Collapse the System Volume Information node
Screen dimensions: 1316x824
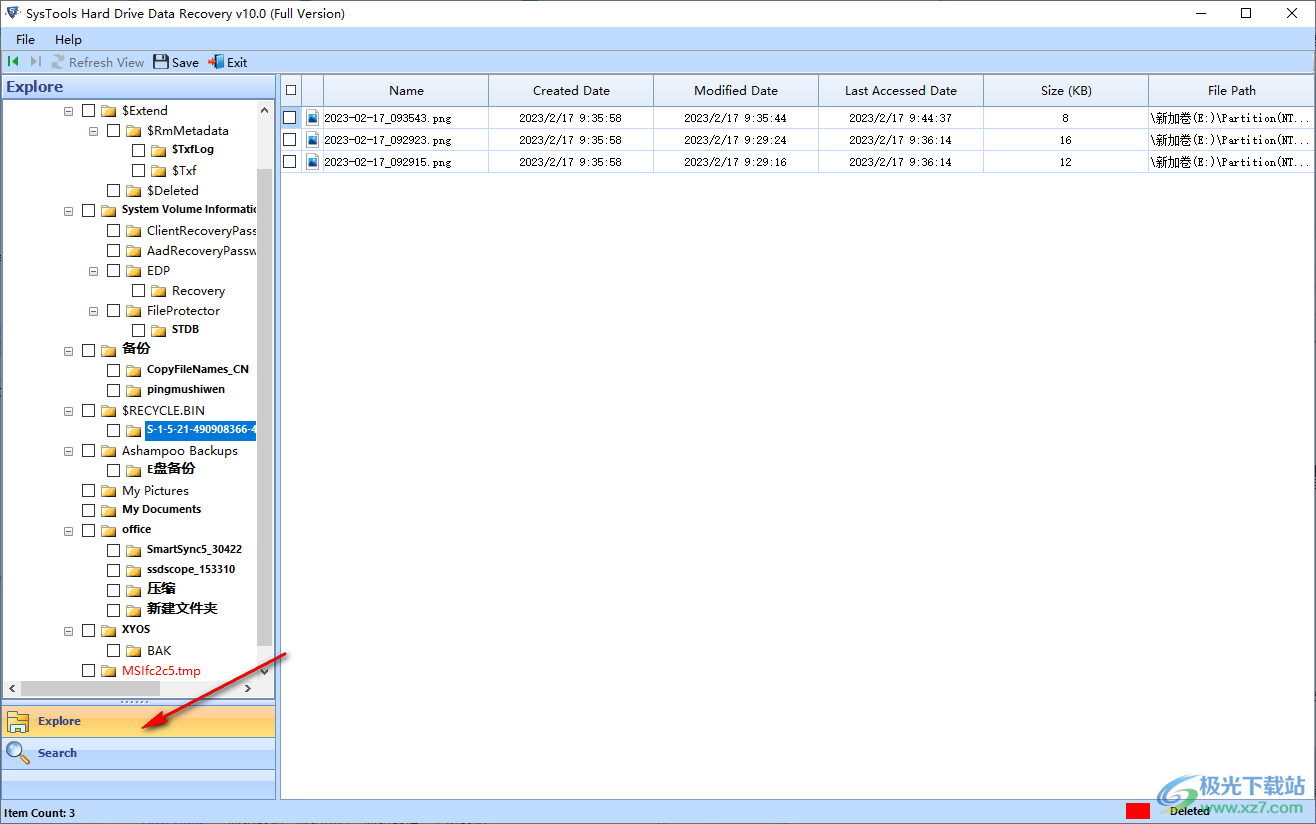69,211
